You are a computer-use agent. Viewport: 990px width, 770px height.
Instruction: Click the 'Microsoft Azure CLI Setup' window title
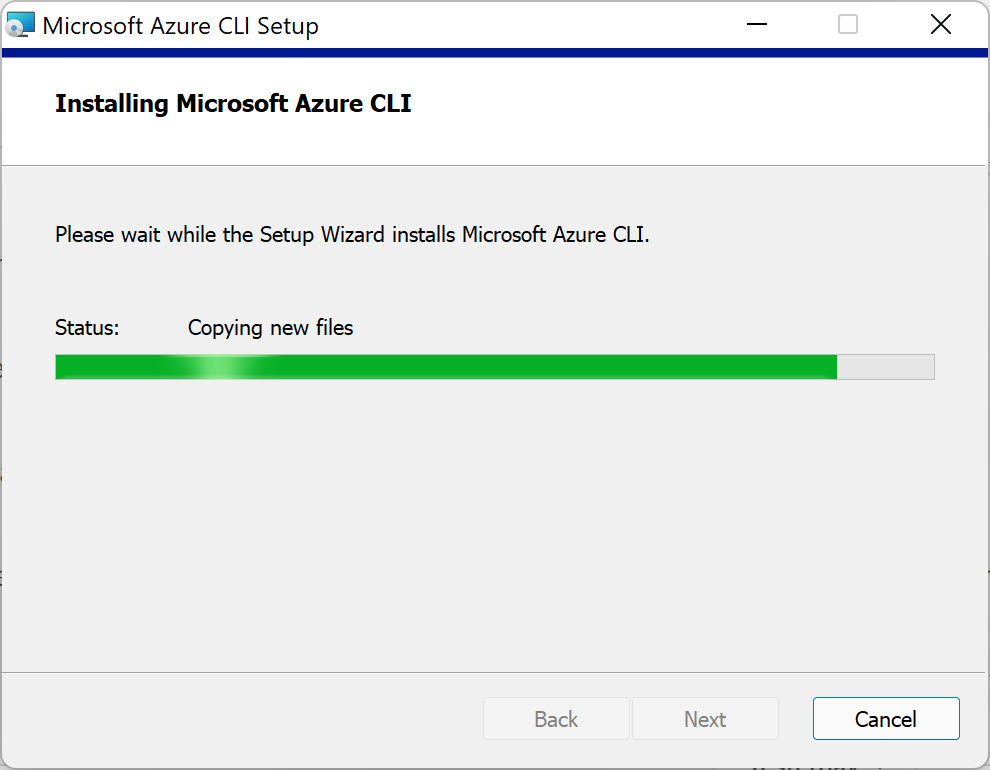coord(181,26)
